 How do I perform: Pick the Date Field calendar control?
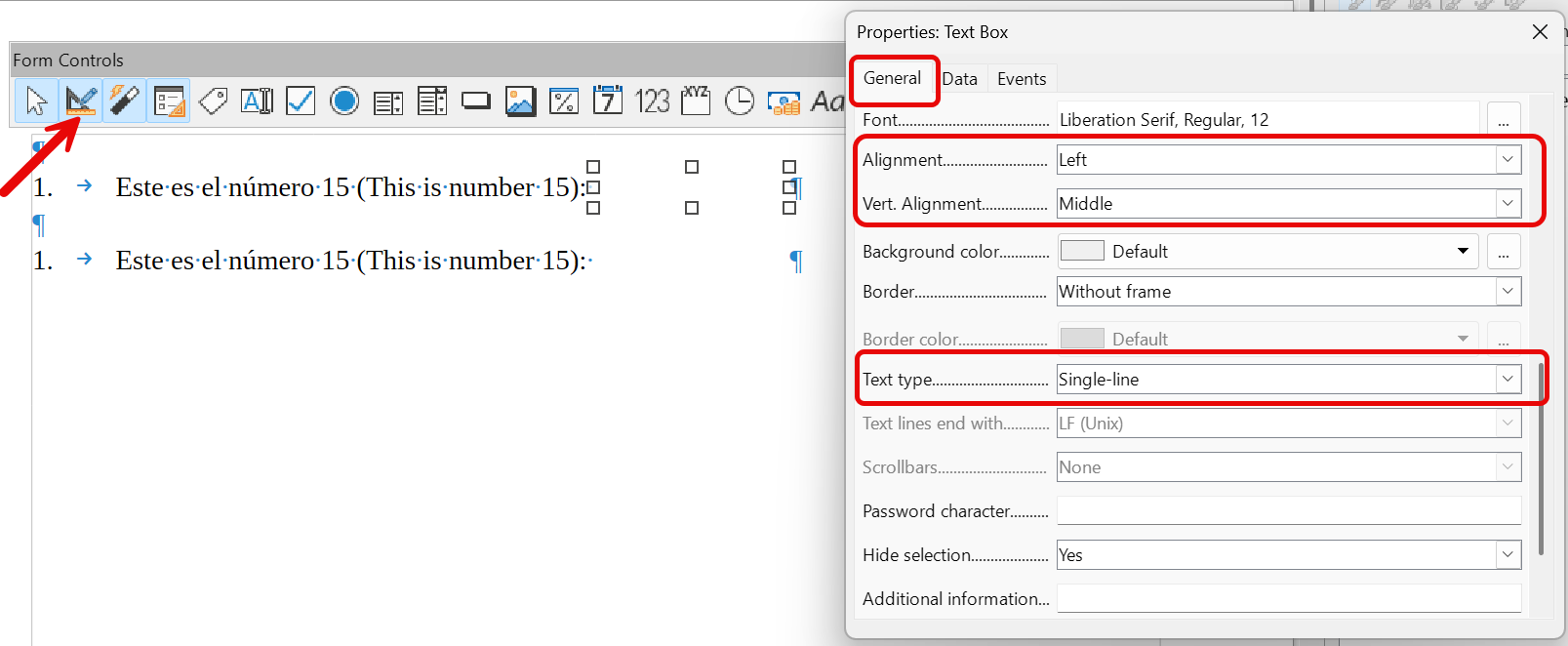point(608,101)
